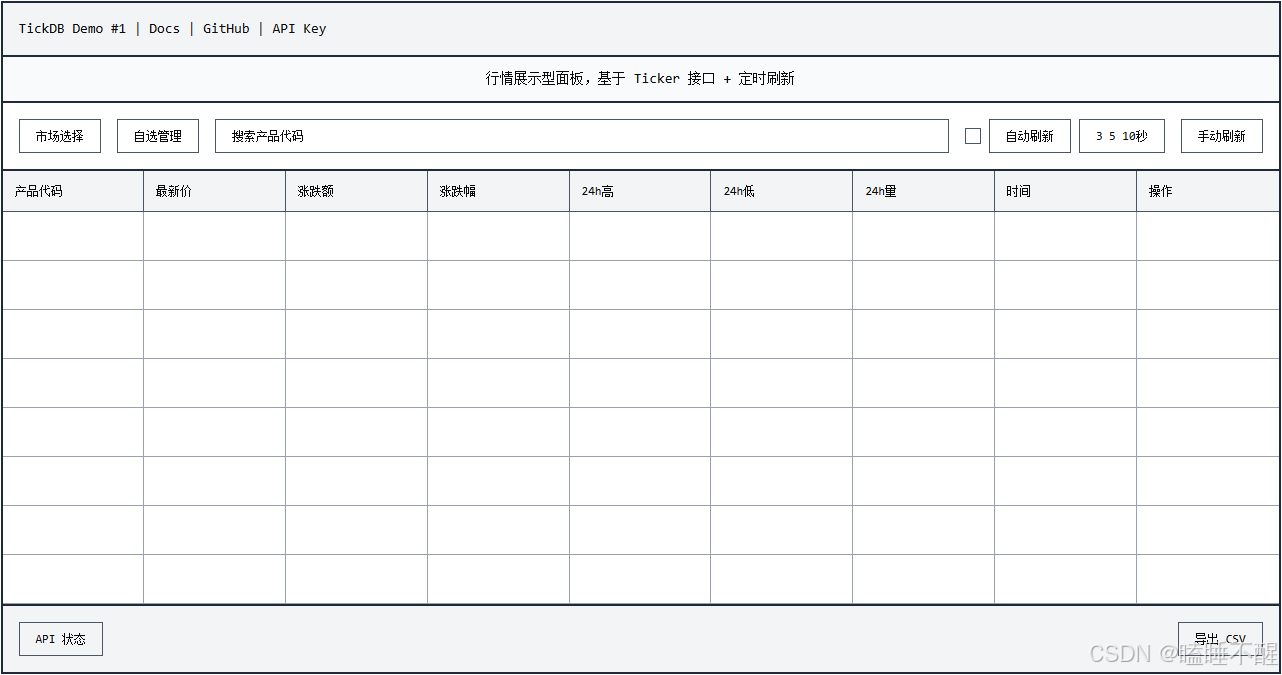The width and height of the screenshot is (1282, 675).
Task: Sort by 涨跌幅 column header
Action: pos(457,191)
